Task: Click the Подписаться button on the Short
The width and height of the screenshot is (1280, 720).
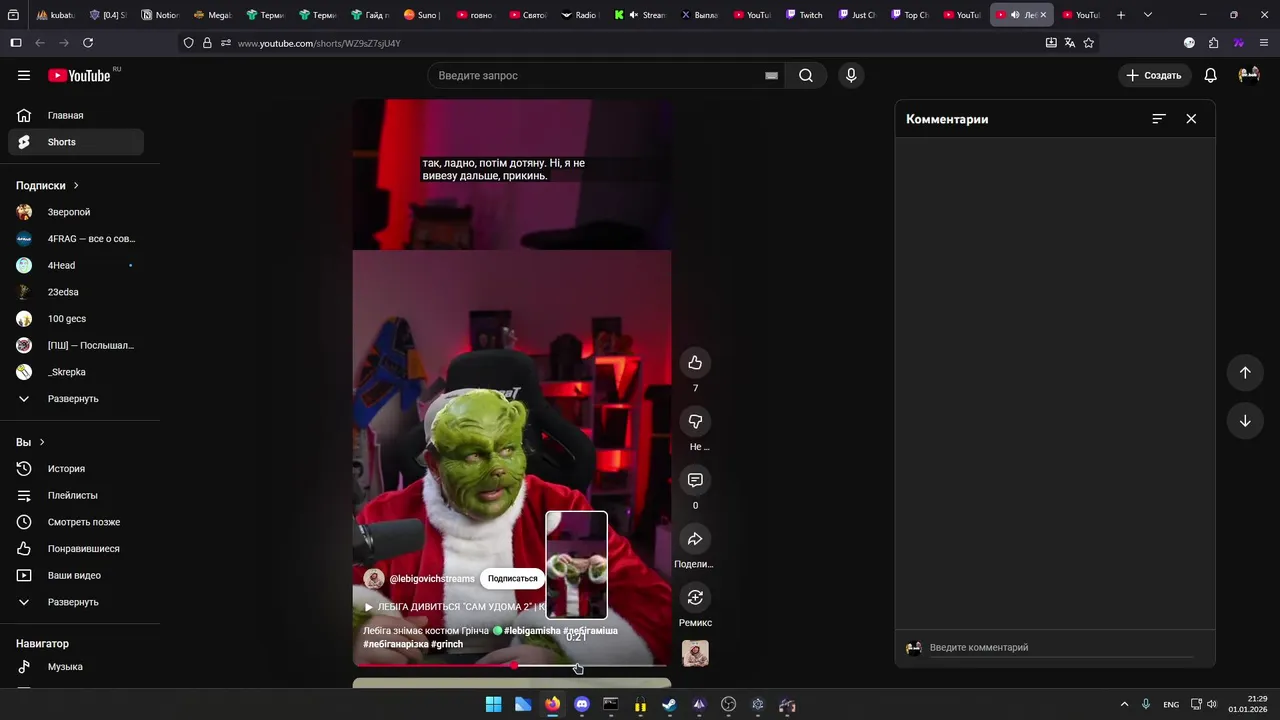Action: coord(512,578)
